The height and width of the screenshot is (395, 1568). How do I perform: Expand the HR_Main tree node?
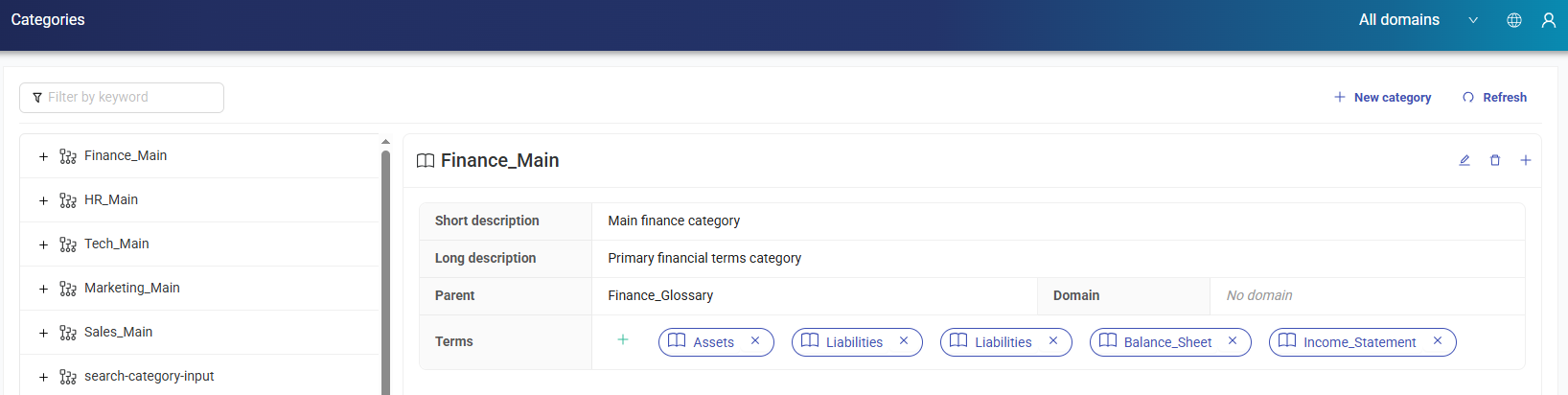pyautogui.click(x=43, y=200)
